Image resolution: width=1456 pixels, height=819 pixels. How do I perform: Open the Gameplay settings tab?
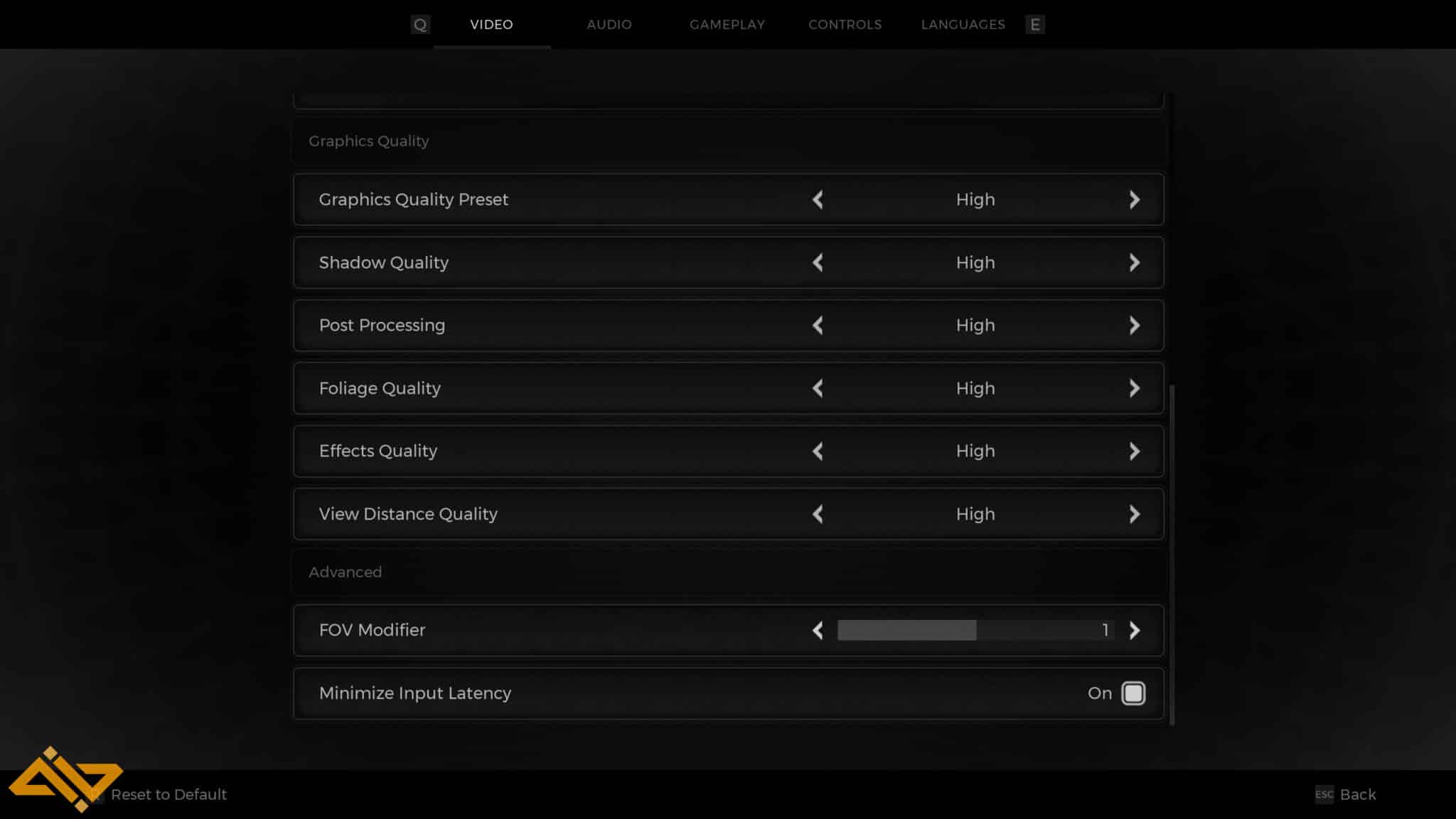click(x=727, y=24)
